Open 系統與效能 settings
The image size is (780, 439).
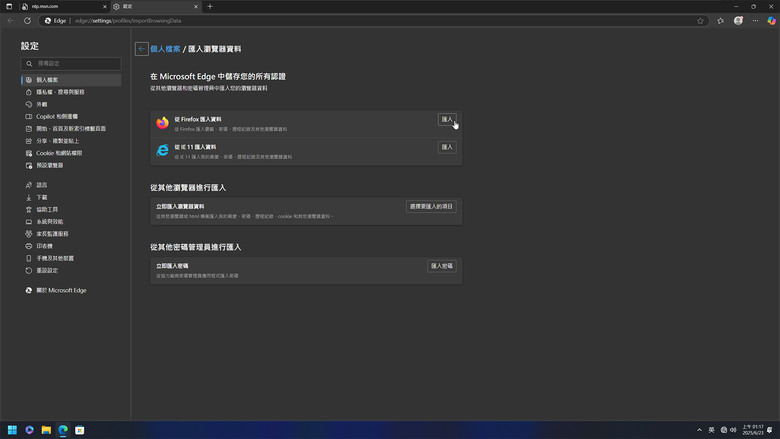pos(71,222)
